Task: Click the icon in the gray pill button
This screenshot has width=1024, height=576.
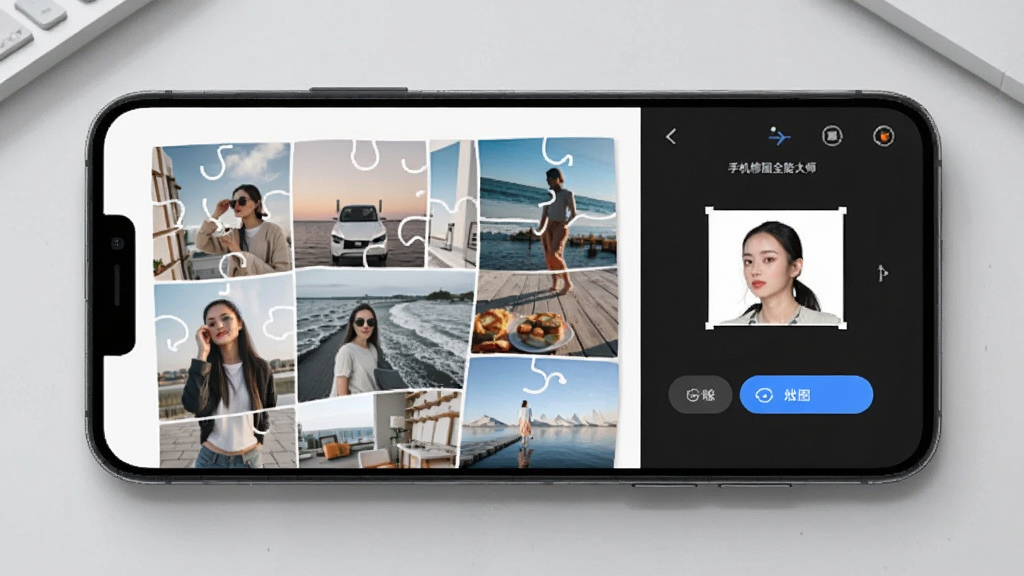Action: 692,395
